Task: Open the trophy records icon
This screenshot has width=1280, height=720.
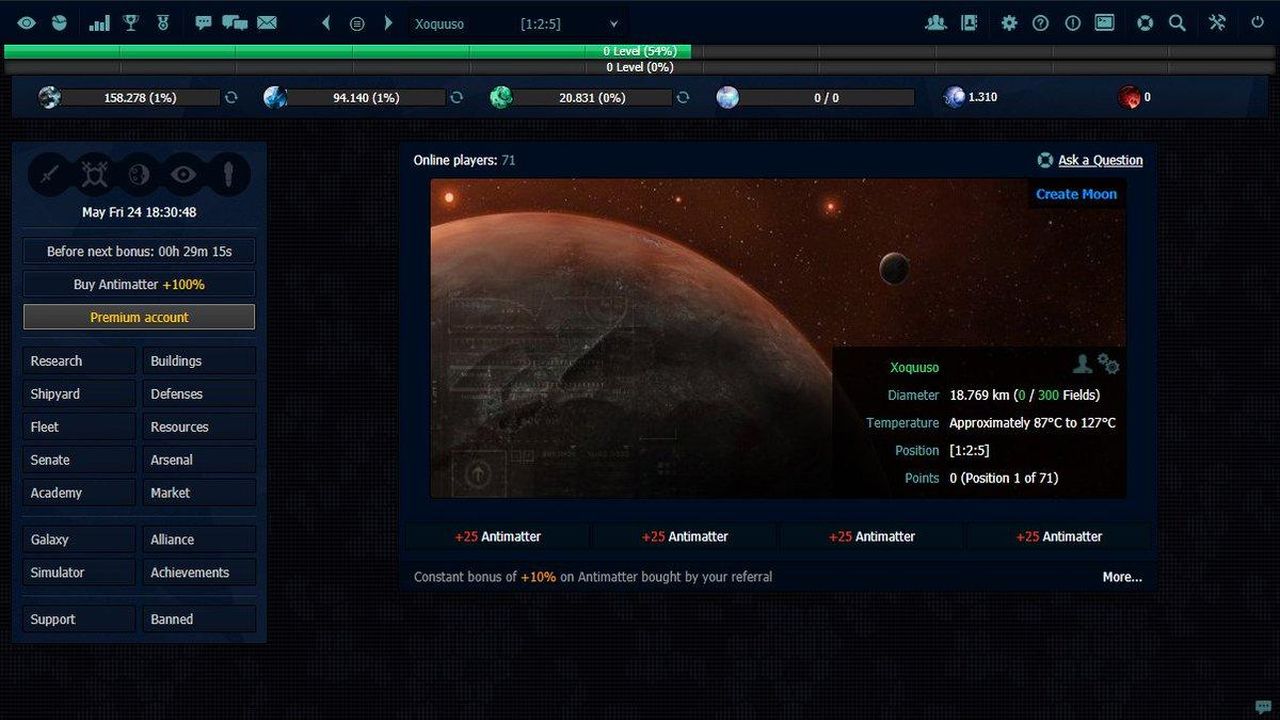Action: point(131,23)
